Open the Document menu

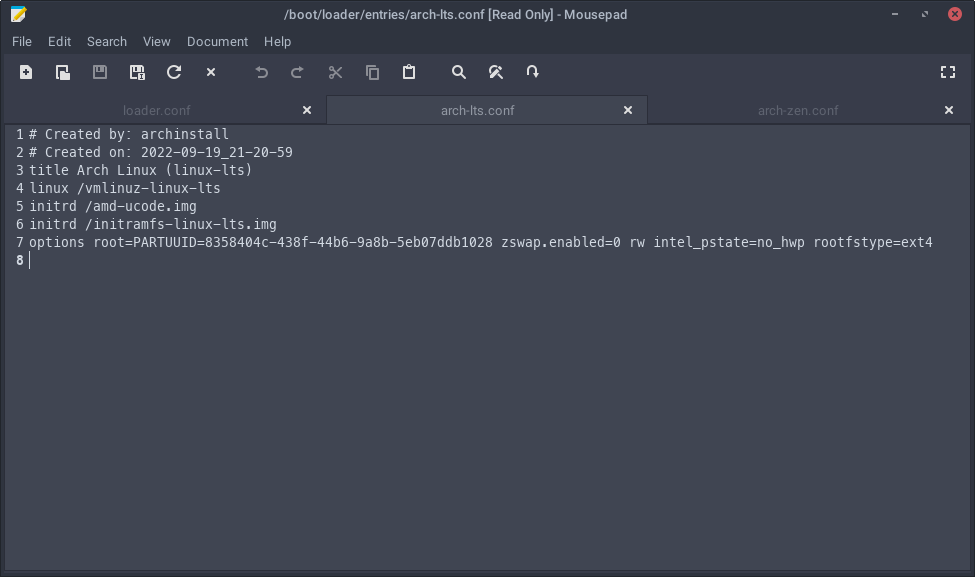pos(217,41)
